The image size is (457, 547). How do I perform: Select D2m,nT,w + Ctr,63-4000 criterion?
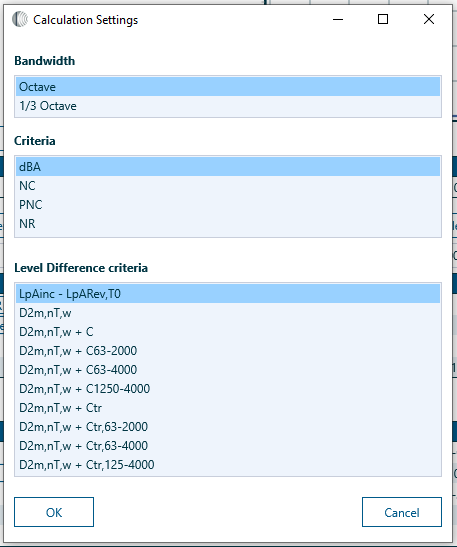[228, 446]
